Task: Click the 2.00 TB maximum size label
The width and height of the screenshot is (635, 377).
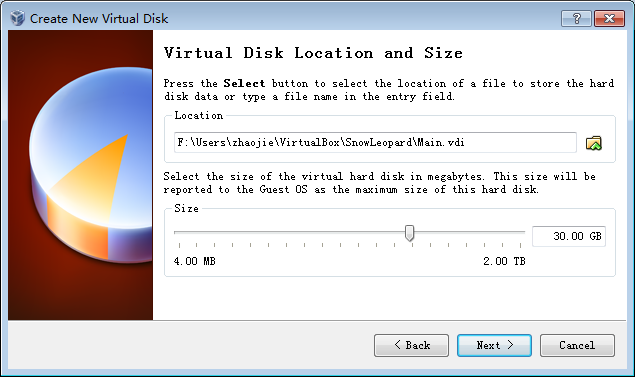Action: (x=504, y=261)
